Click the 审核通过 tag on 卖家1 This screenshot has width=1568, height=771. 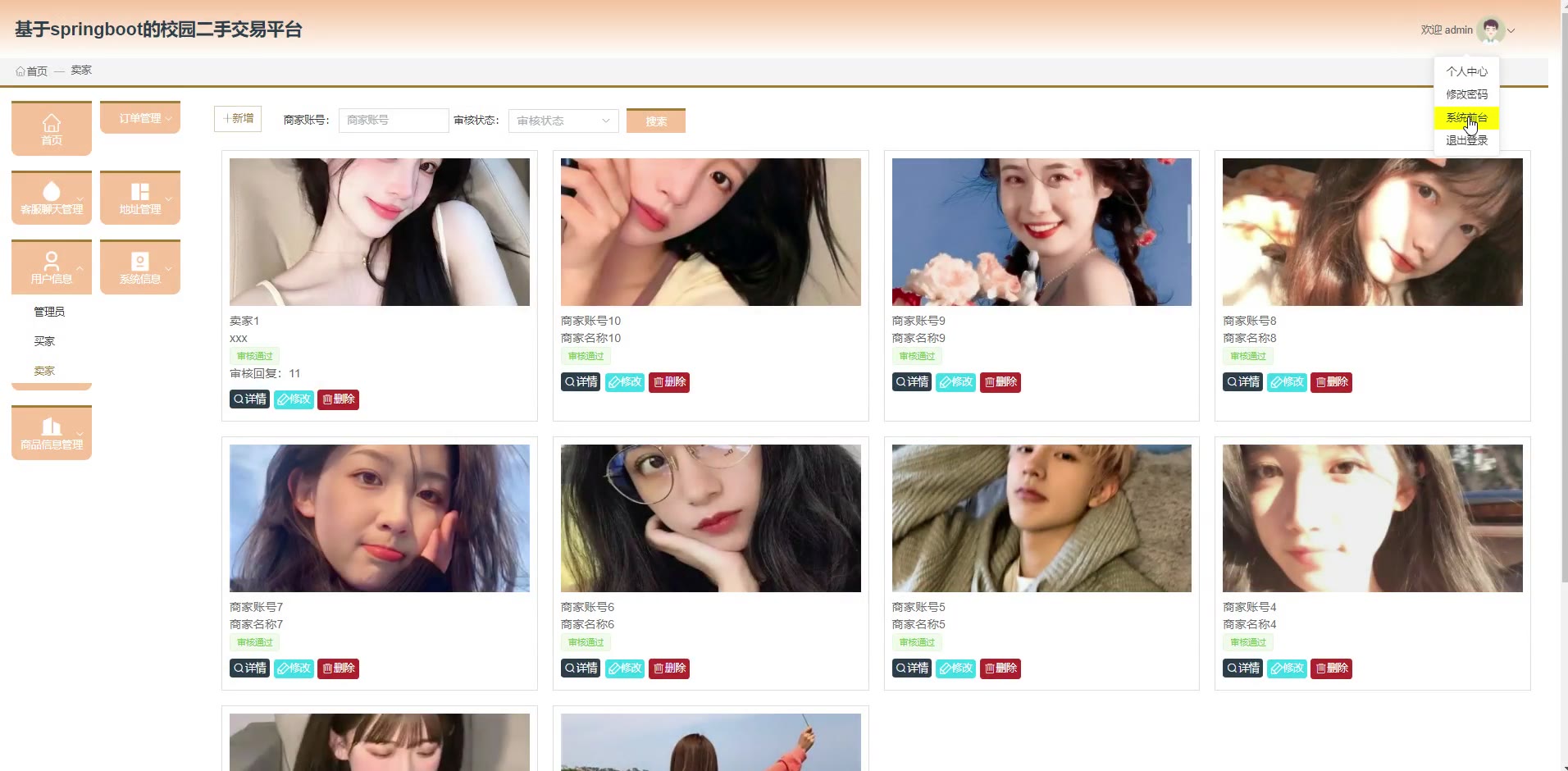coord(254,356)
